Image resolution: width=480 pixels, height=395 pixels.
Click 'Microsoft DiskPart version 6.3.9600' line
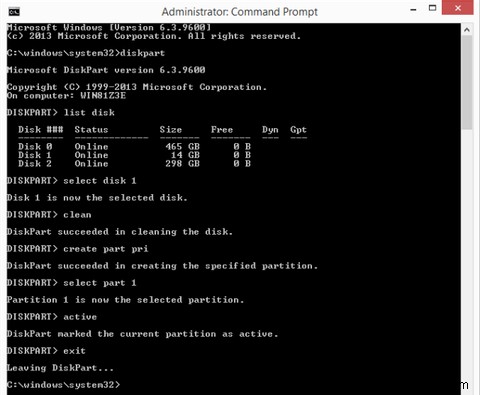[106, 70]
